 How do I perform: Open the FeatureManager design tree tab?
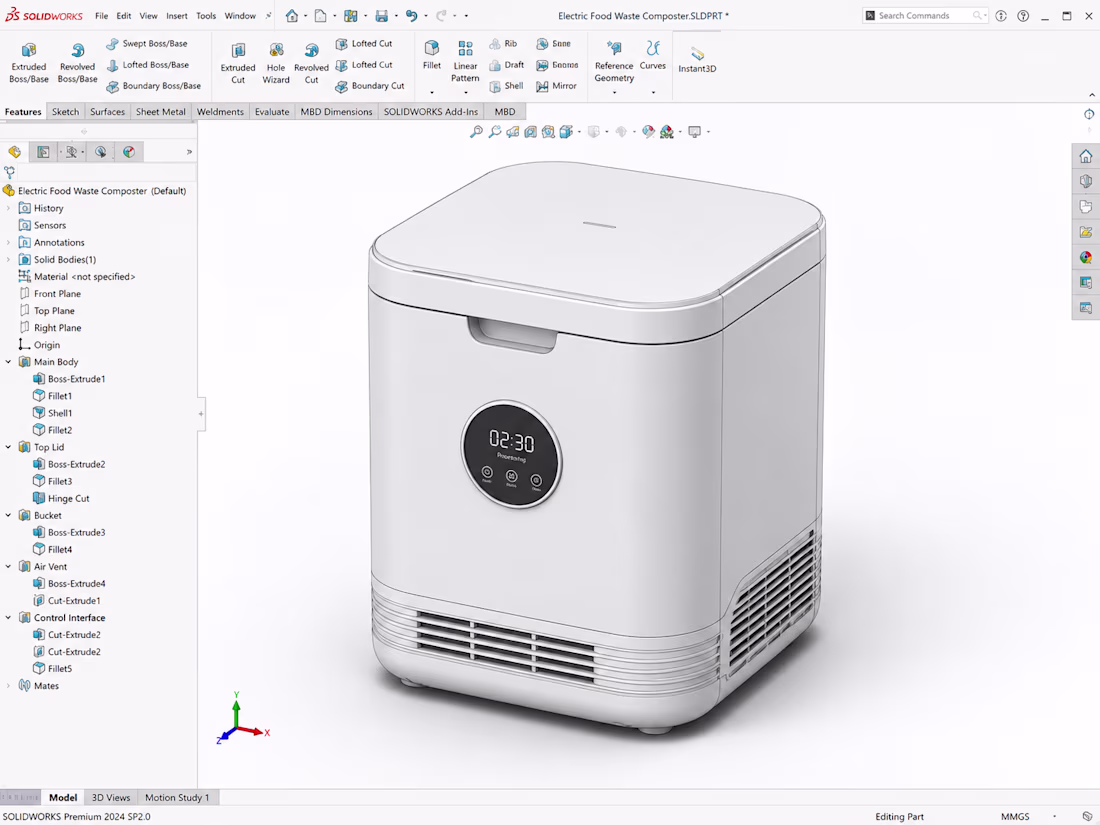pos(14,152)
